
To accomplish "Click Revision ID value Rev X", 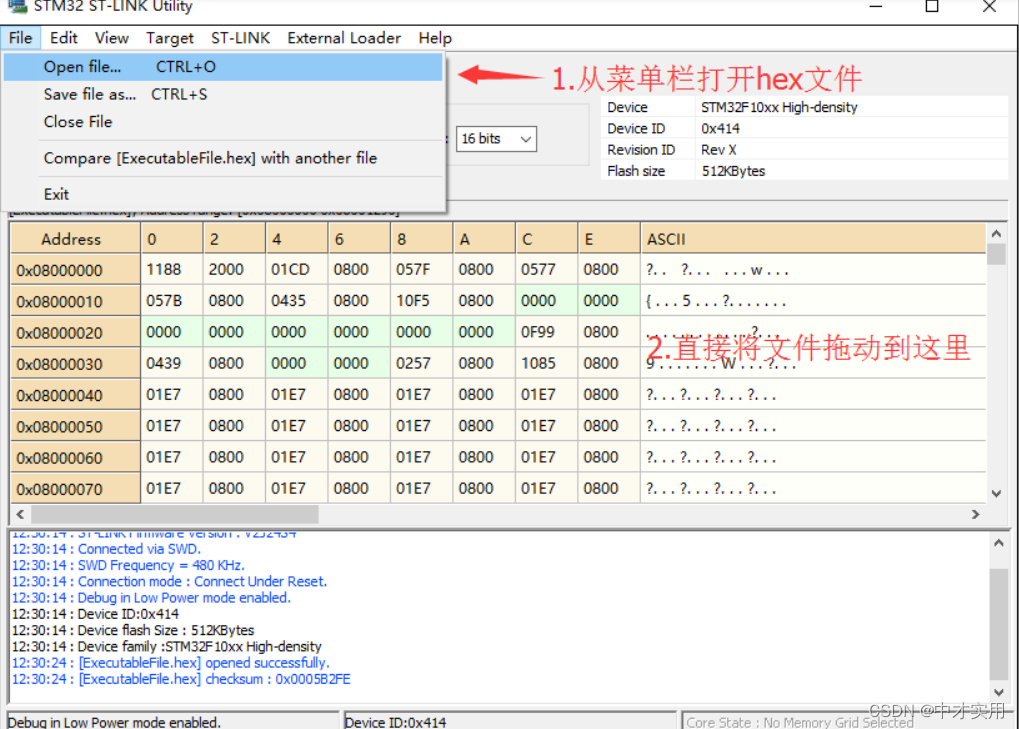I will [718, 150].
